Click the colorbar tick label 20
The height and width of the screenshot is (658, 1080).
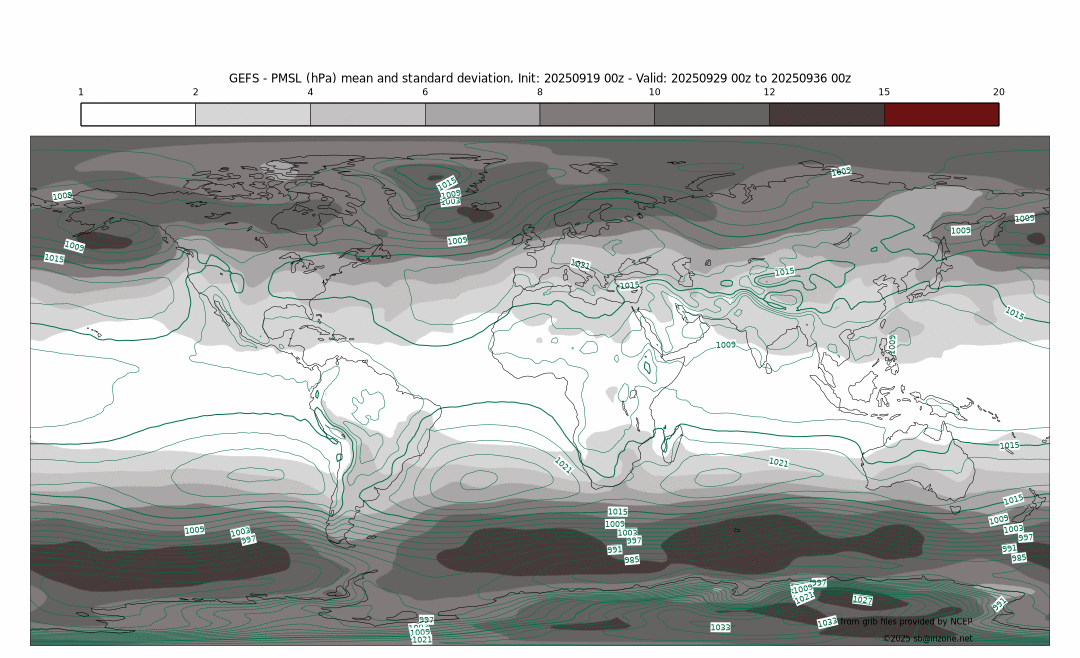coord(998,92)
